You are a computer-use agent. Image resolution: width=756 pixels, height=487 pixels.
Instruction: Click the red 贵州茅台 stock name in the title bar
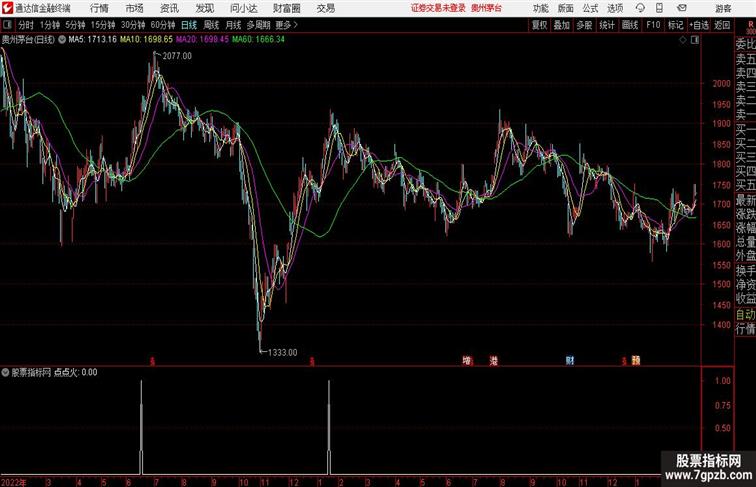point(486,8)
